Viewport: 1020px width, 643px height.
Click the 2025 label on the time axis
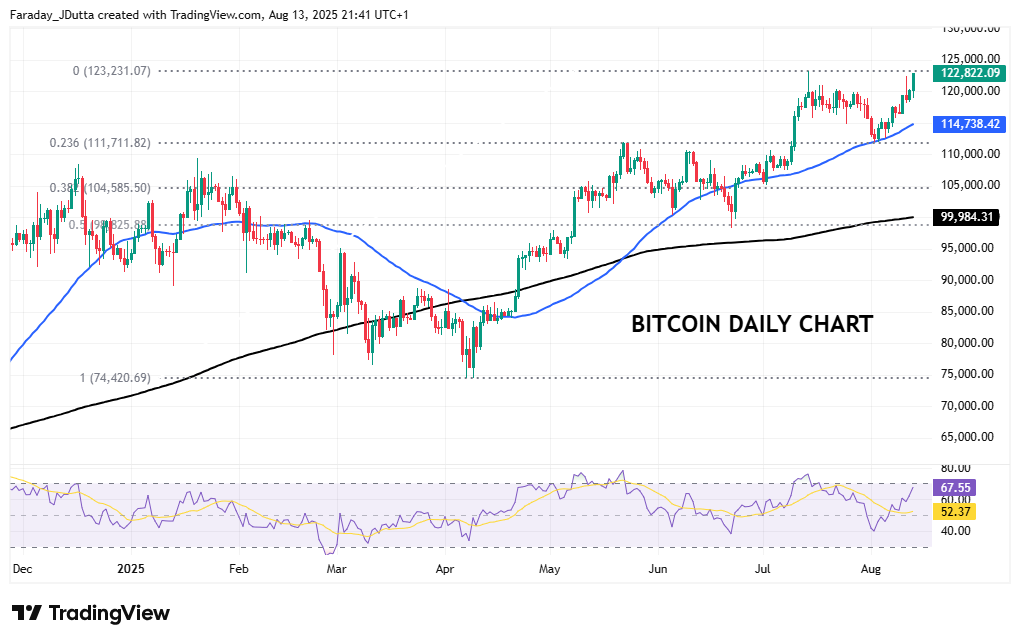tap(131, 568)
